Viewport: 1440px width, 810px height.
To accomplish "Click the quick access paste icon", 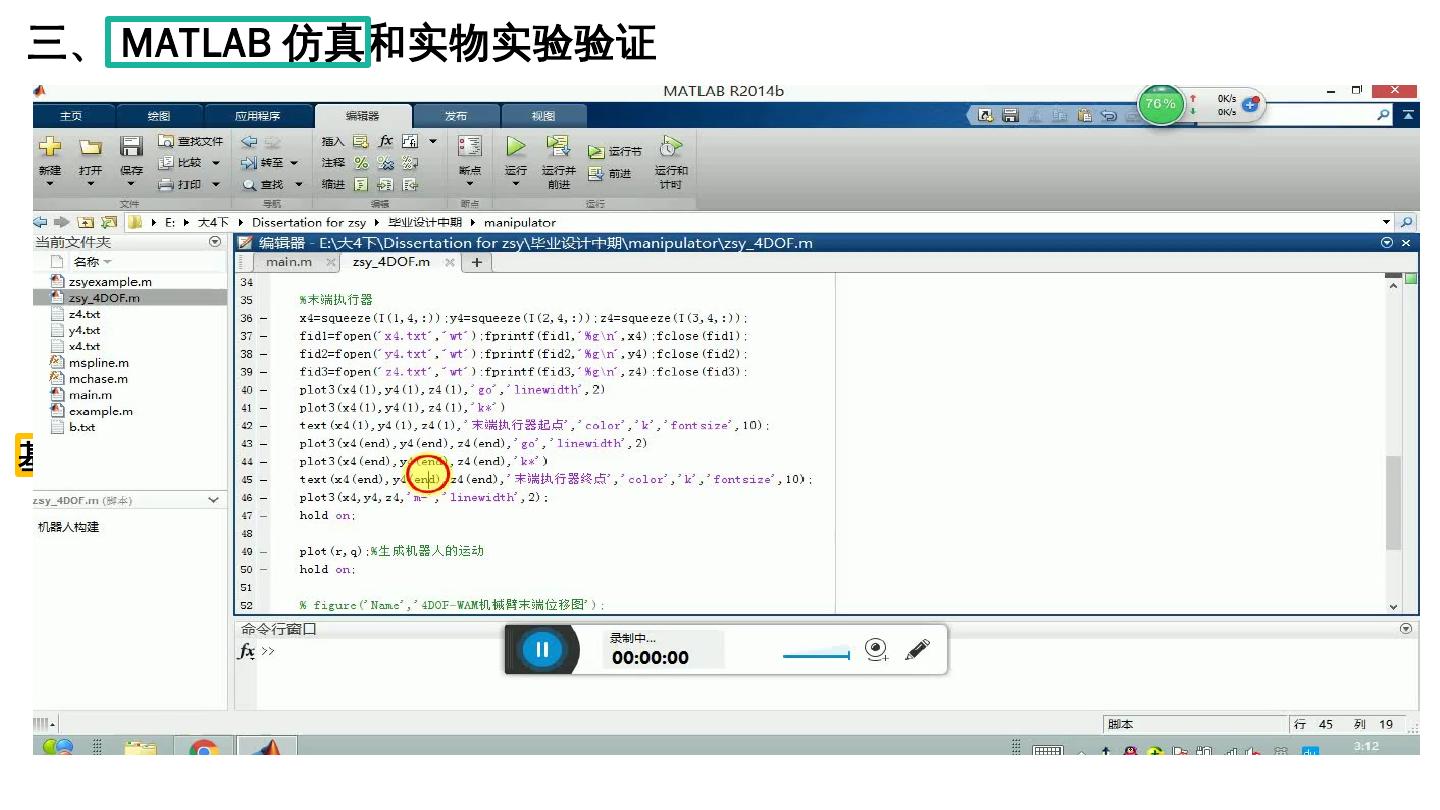I will point(1085,116).
